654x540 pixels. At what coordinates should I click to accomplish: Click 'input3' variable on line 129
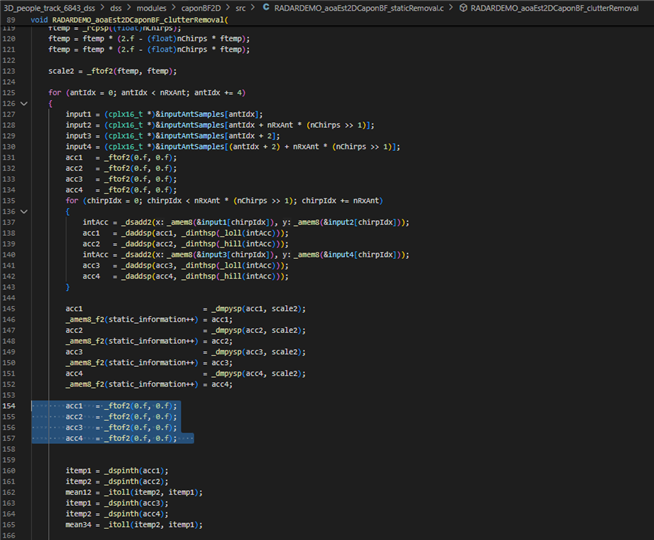[x=78, y=136]
